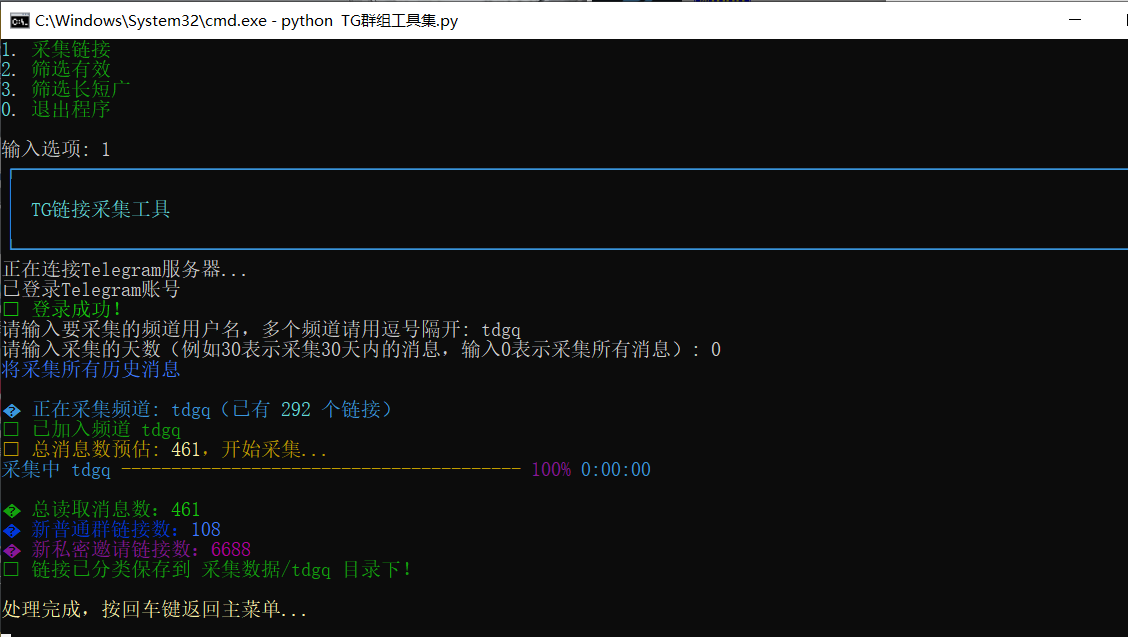Minimize the cmd.exe window
The width and height of the screenshot is (1128, 637).
(x=1075, y=20)
